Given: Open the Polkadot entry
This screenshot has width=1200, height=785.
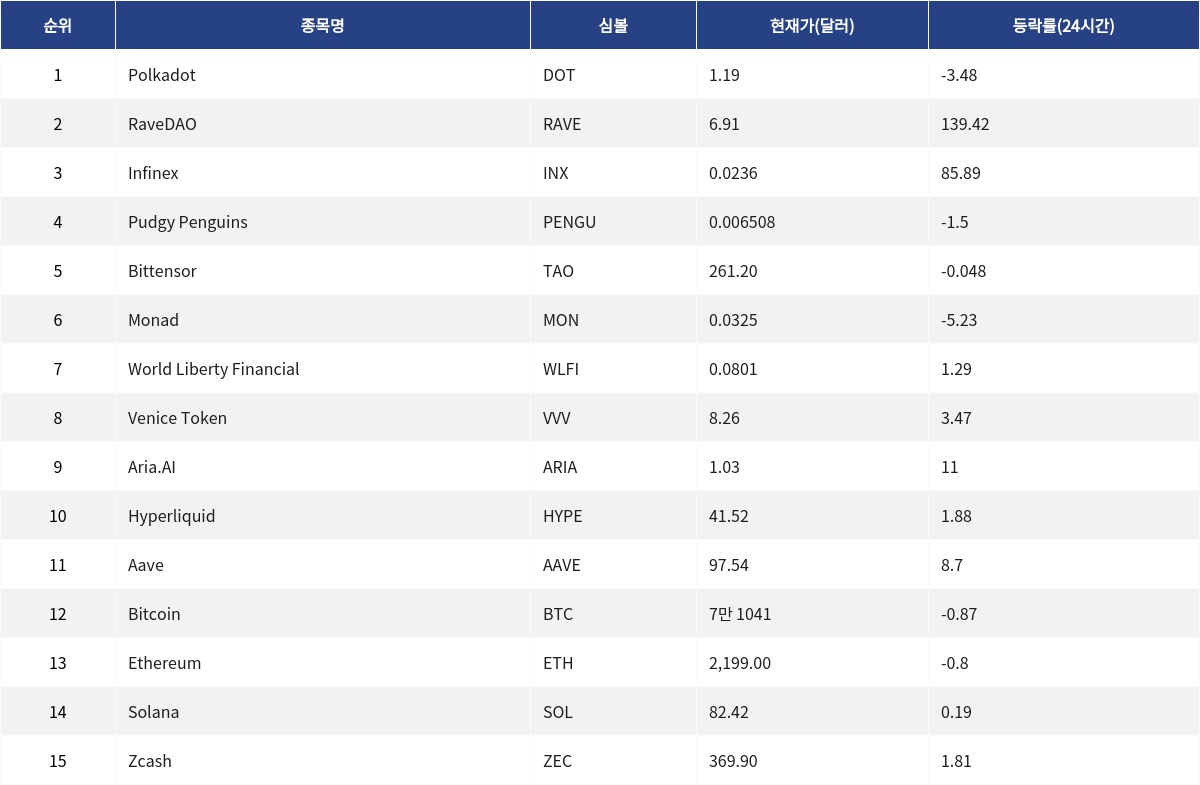Looking at the screenshot, I should click(162, 75).
